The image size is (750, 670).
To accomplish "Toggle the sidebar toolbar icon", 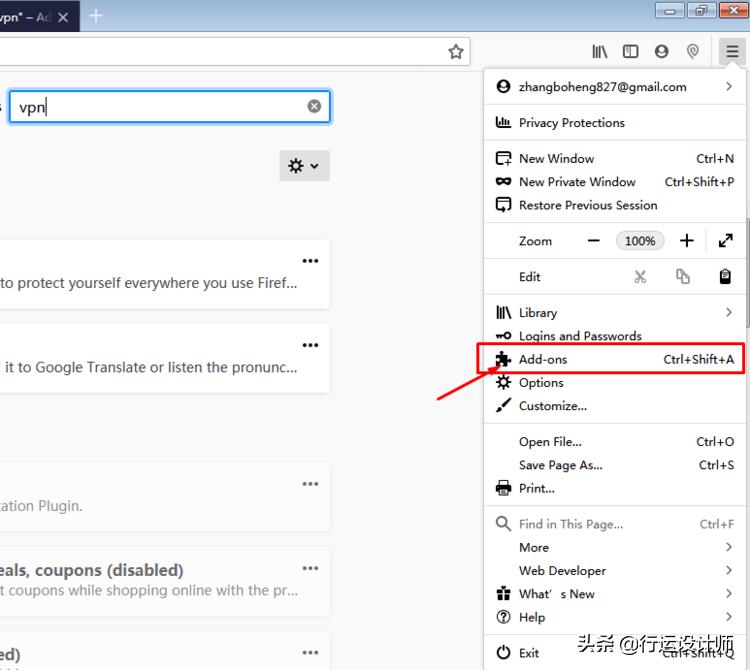I will coord(630,51).
